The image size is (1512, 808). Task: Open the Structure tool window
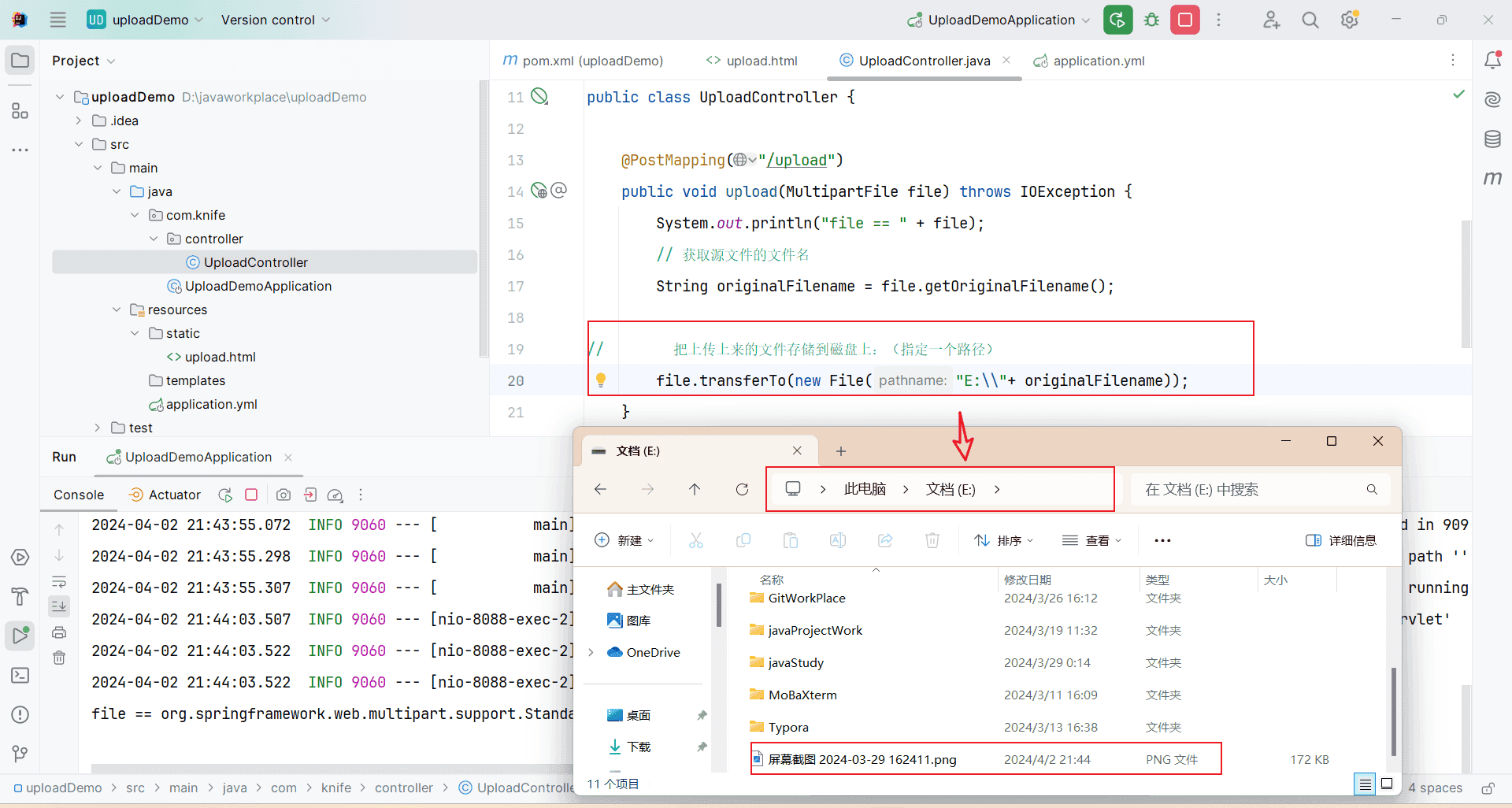[20, 111]
